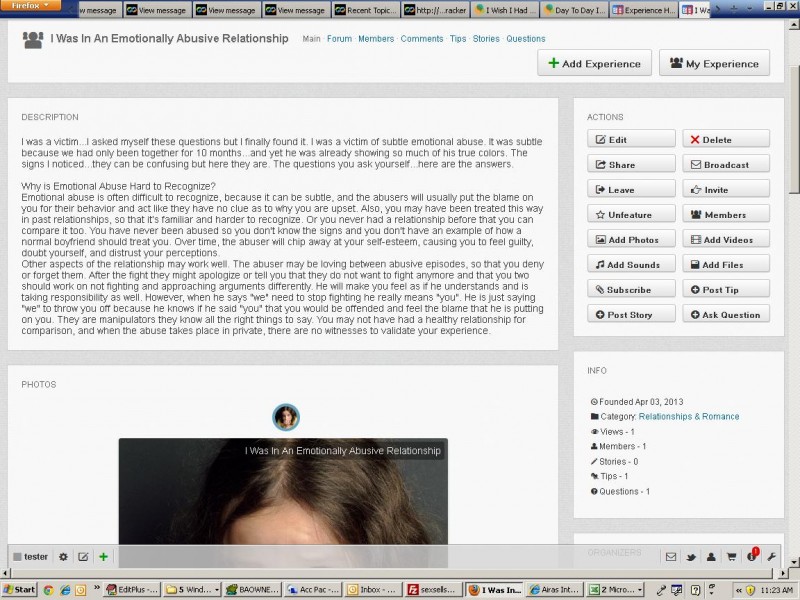The height and width of the screenshot is (600, 800).
Task: Click the green plus icon in bottom bar
Action: [x=104, y=557]
